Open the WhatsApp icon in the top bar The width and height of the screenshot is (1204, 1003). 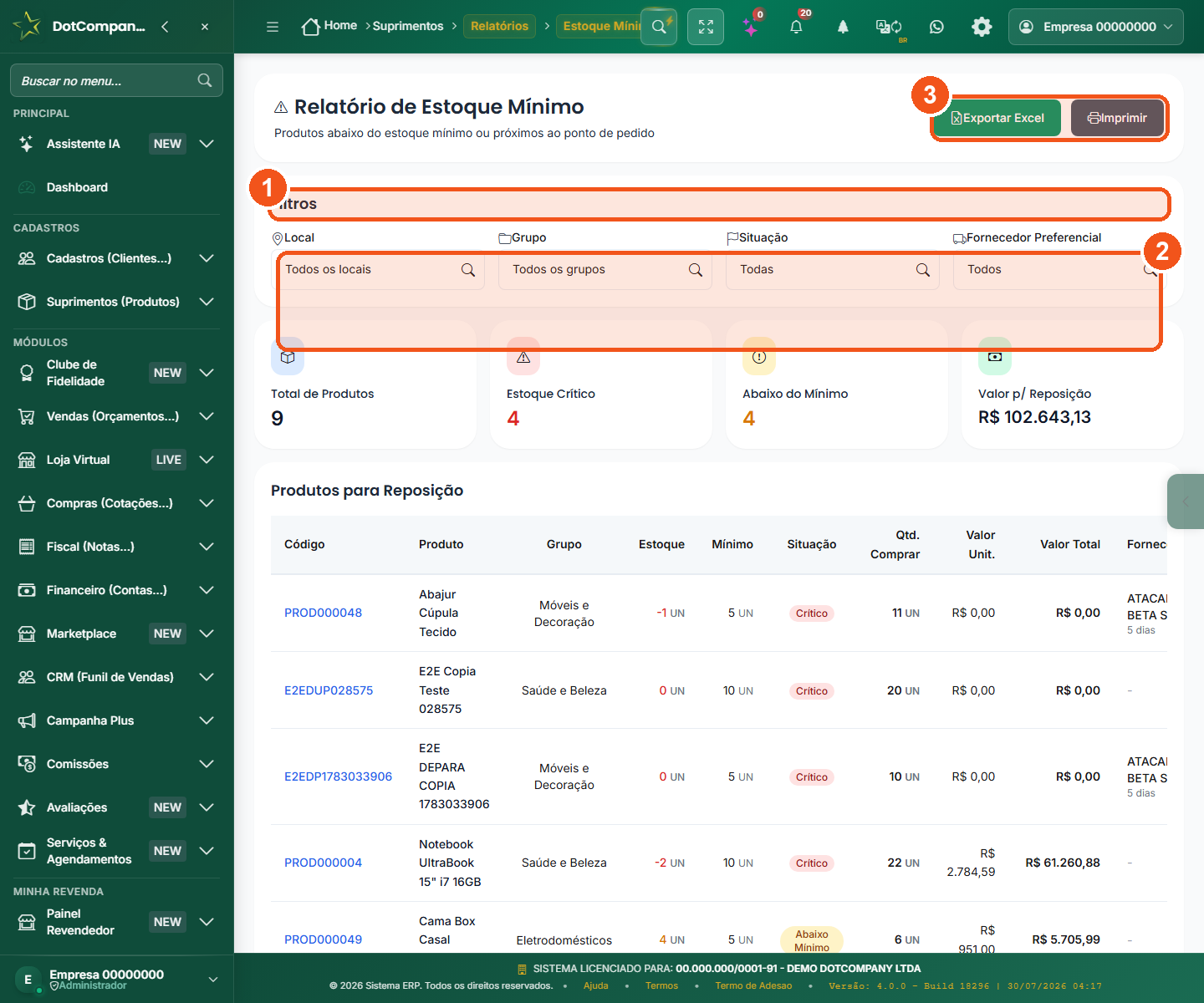point(936,27)
